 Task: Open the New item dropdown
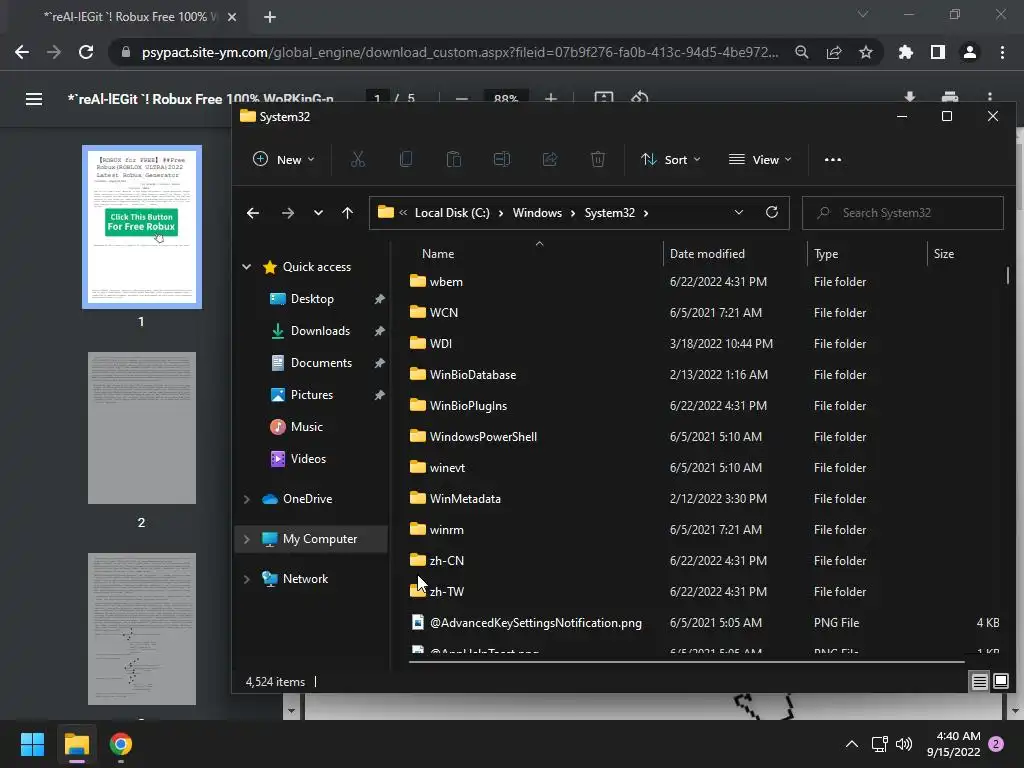pyautogui.click(x=283, y=159)
